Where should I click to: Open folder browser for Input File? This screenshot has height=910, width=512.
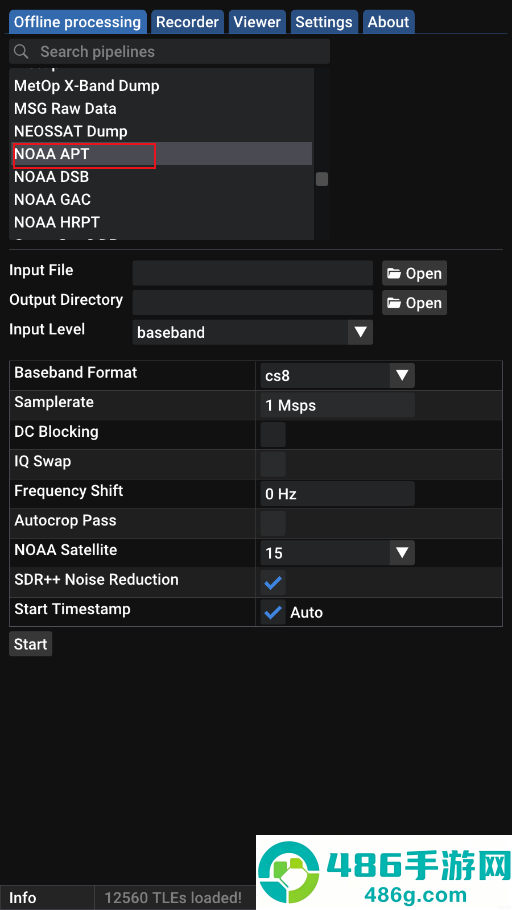(x=414, y=273)
